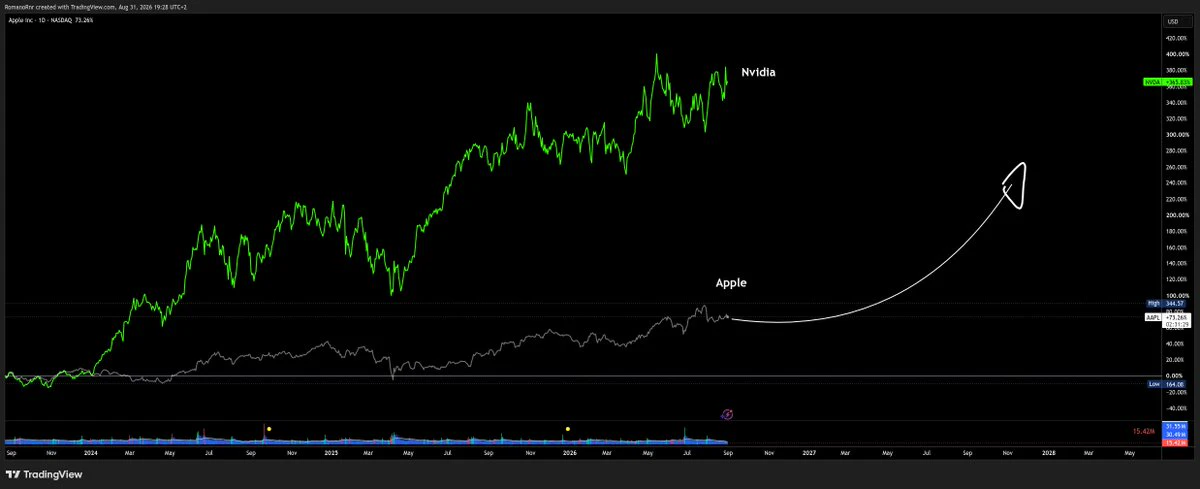Click the 0.00% label on price axis
The height and width of the screenshot is (489, 1200).
[1176, 376]
